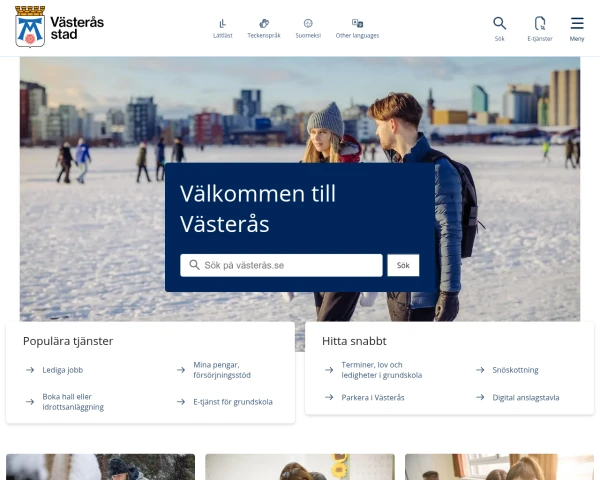Focus the Sök på västerås.se search field
Screen dimensions: 600x480
281,265
